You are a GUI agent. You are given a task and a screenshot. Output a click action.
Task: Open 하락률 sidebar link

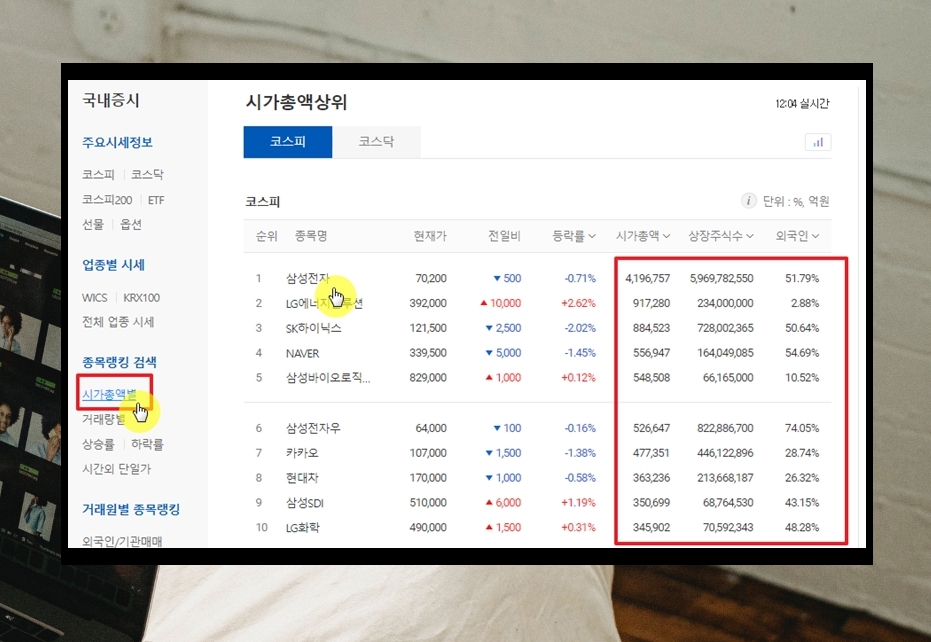(x=147, y=444)
